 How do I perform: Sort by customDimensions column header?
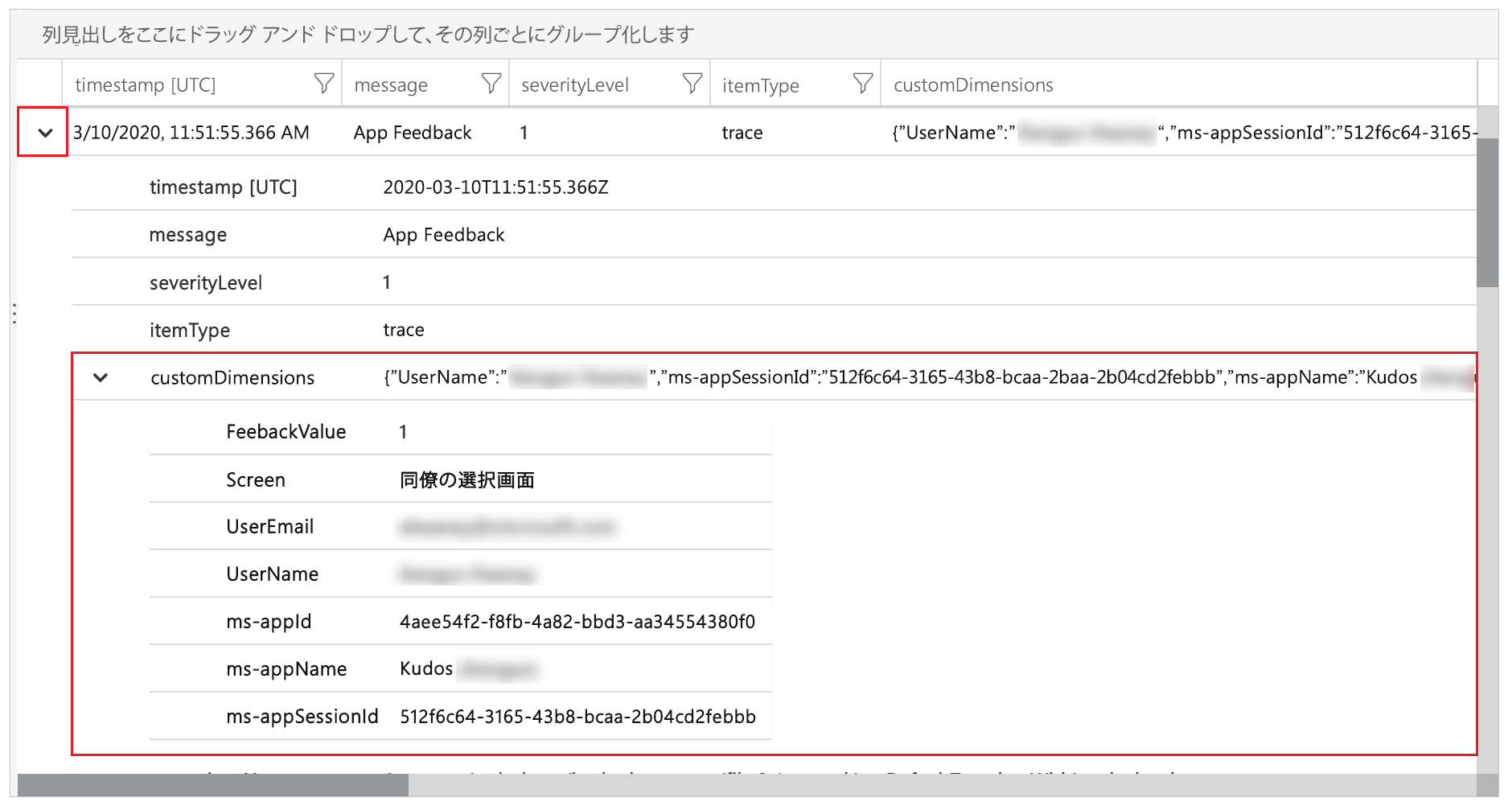(973, 85)
